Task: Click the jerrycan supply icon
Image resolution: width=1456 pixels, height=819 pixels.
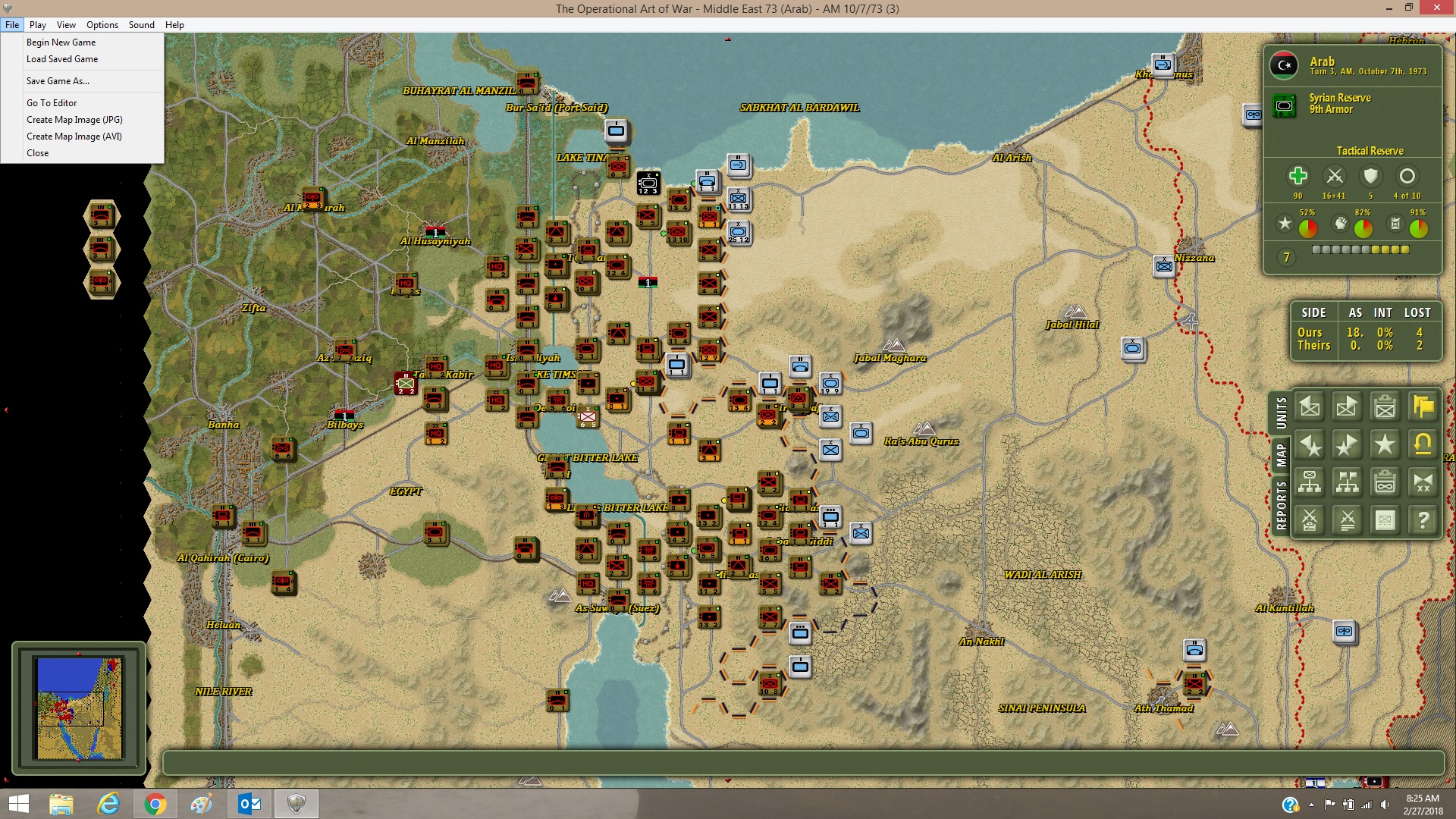Action: tap(1395, 224)
